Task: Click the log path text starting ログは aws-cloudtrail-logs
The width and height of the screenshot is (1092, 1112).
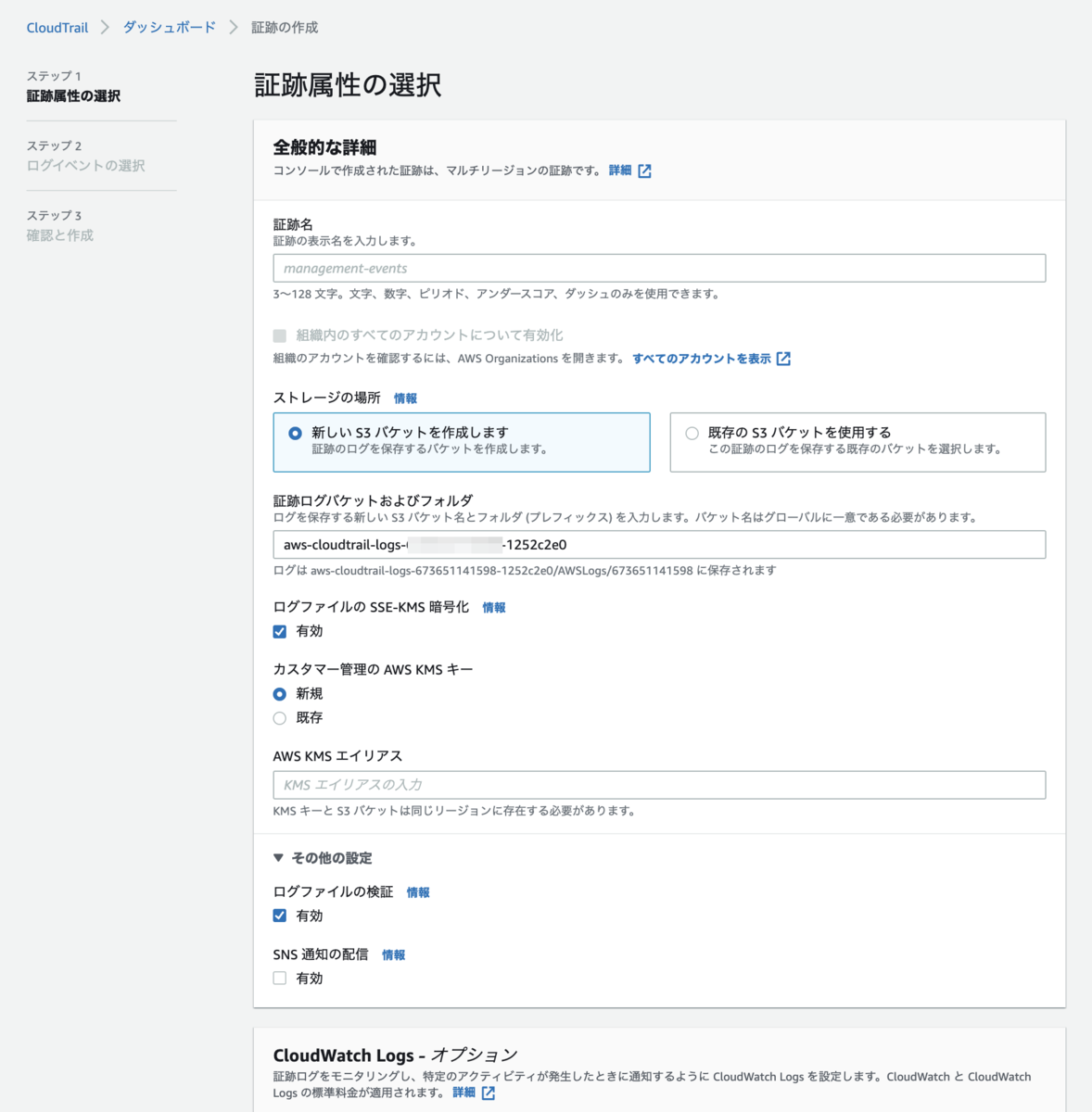Action: pos(525,571)
